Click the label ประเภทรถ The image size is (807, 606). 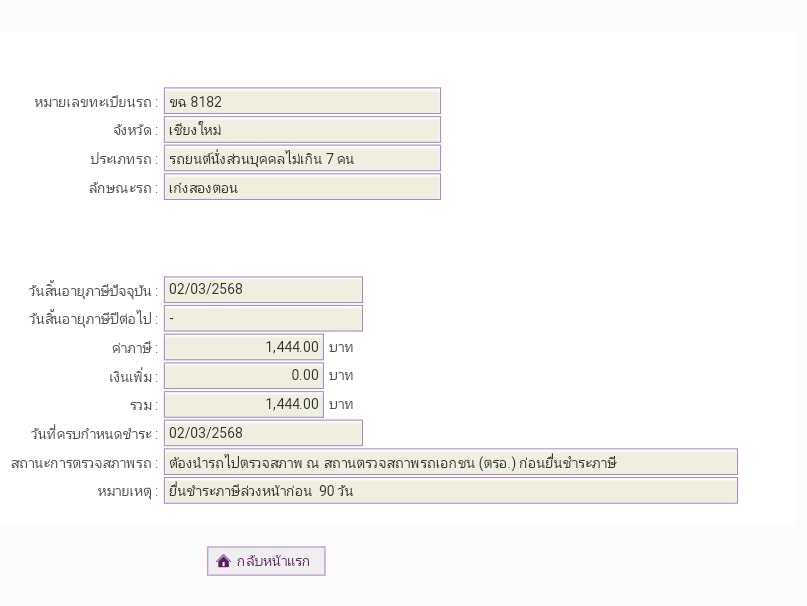[124, 160]
